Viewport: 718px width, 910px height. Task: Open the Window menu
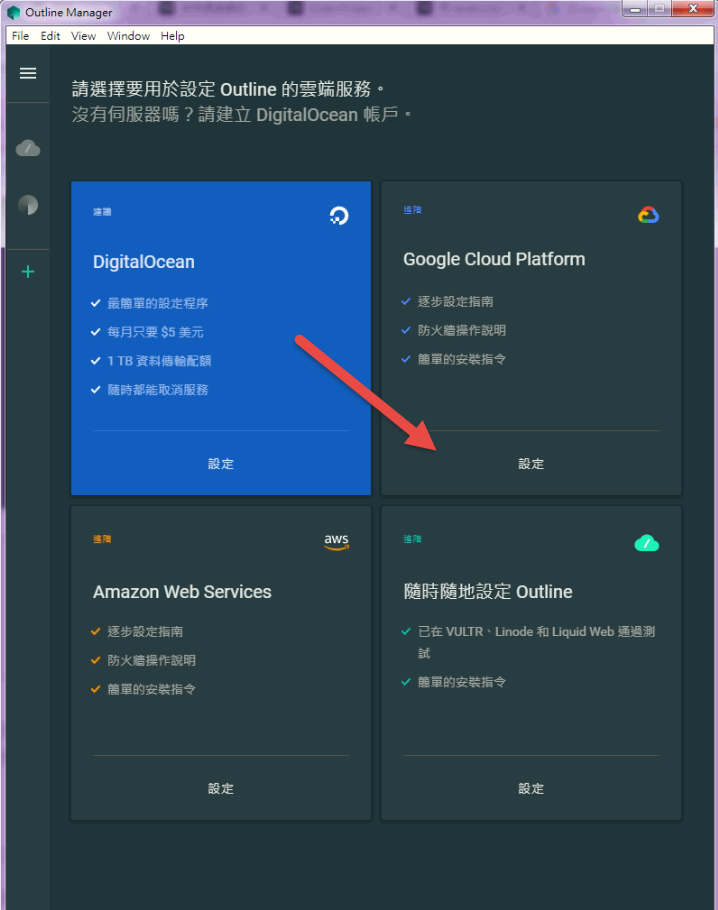click(x=128, y=36)
